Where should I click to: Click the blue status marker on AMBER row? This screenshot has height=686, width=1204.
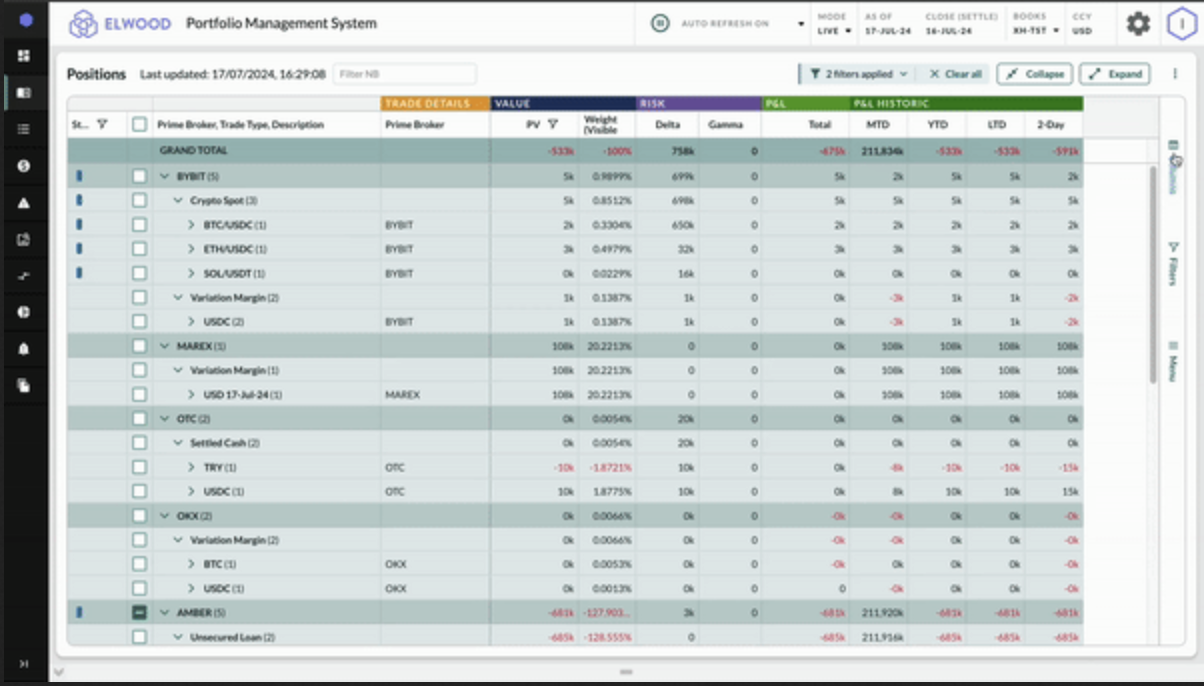pyautogui.click(x=79, y=612)
